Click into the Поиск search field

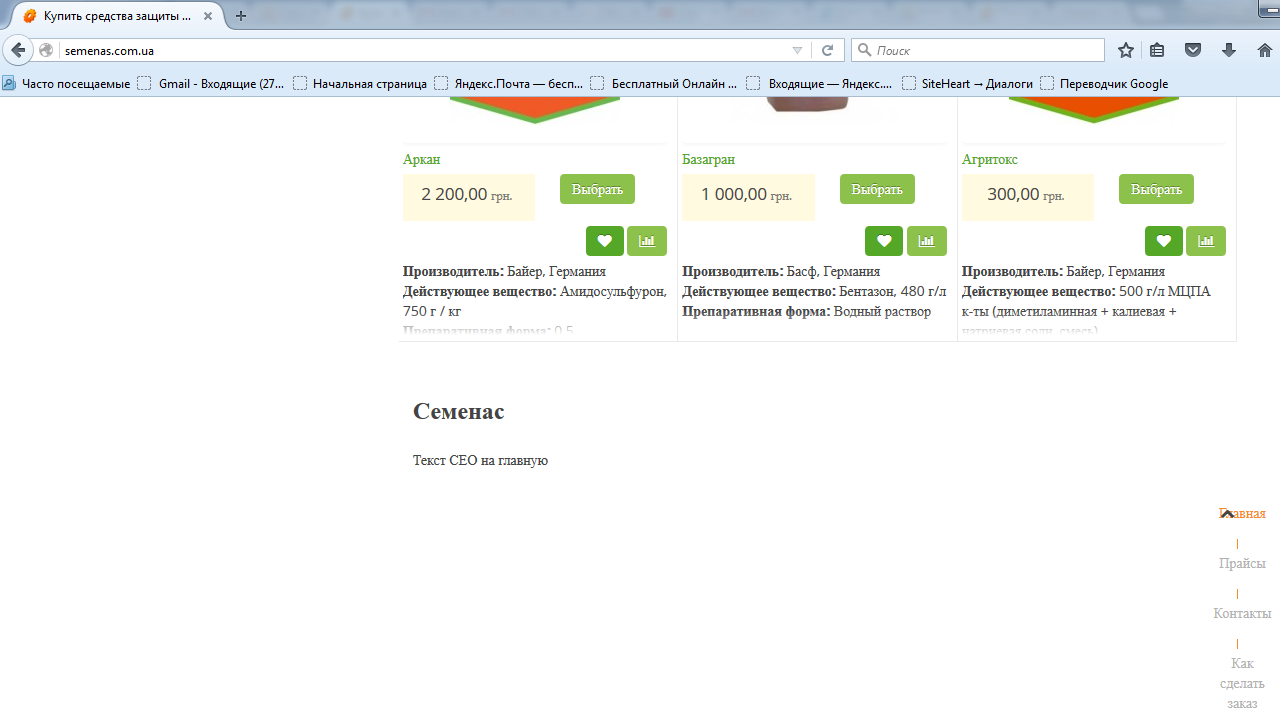coord(985,50)
